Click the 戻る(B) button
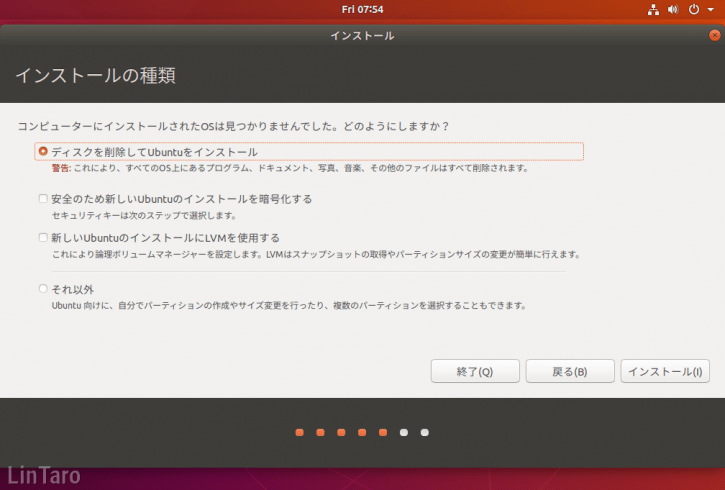 pos(570,371)
